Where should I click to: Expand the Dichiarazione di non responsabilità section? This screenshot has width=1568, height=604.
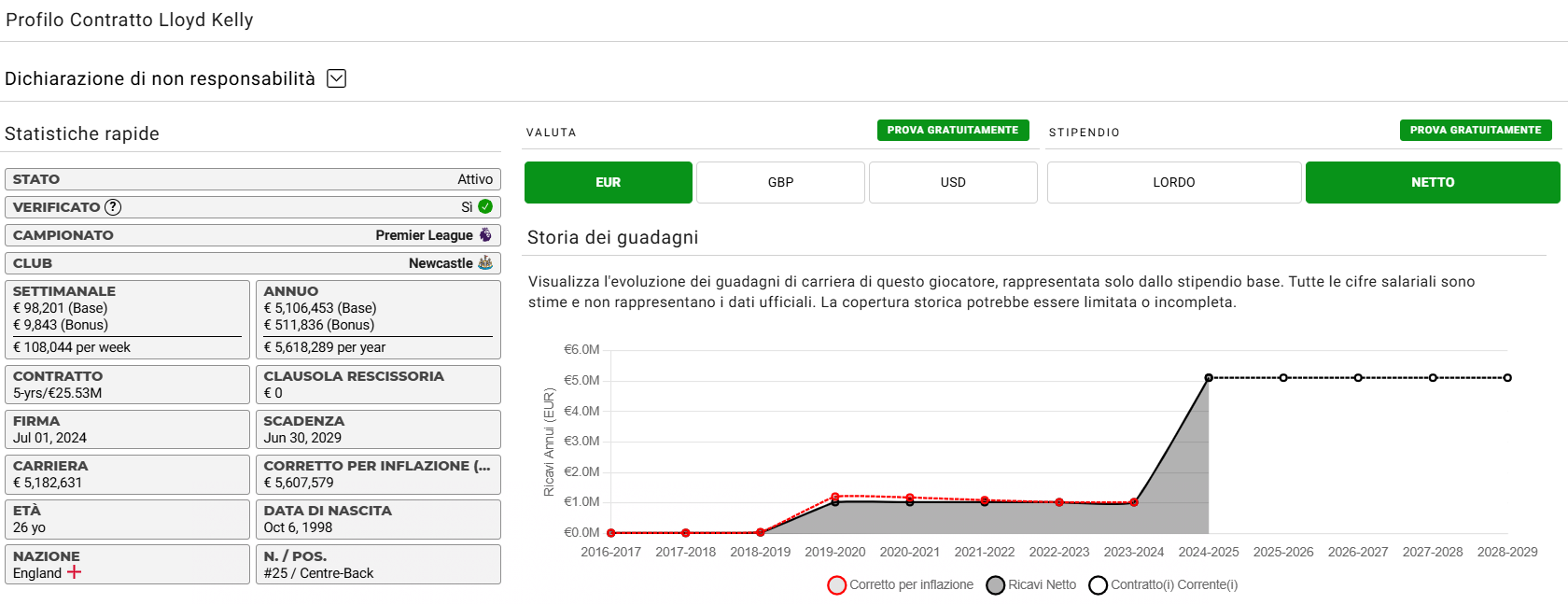(337, 78)
